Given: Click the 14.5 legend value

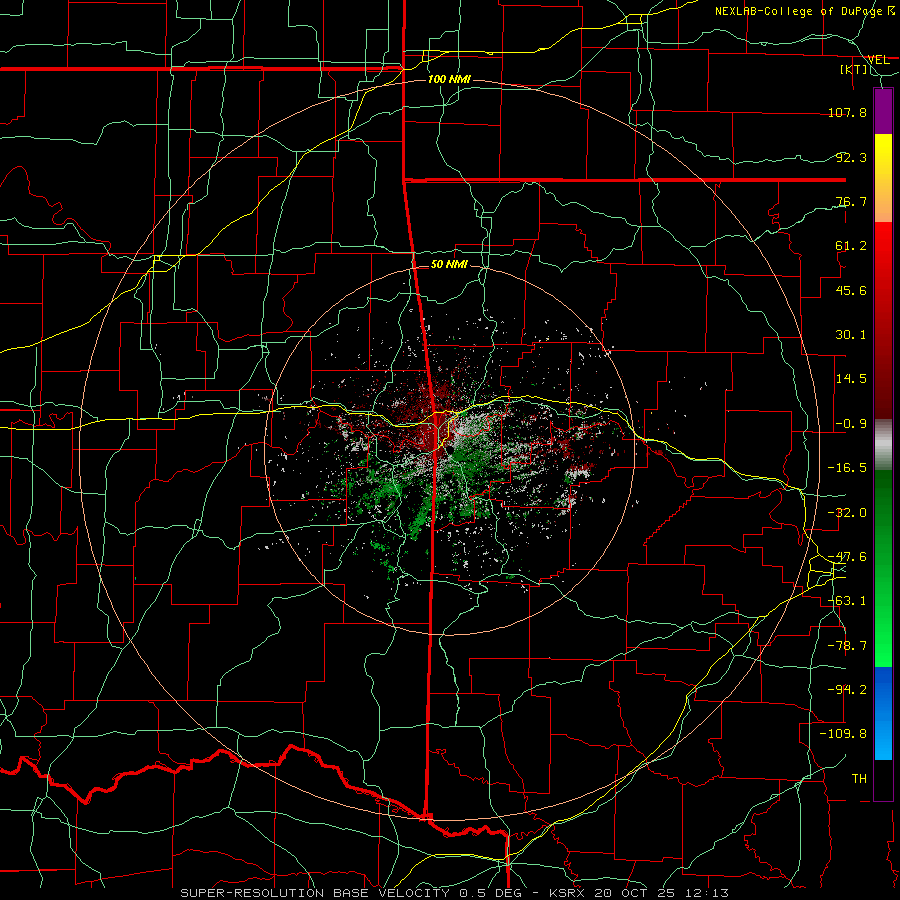Looking at the screenshot, I should point(851,379).
